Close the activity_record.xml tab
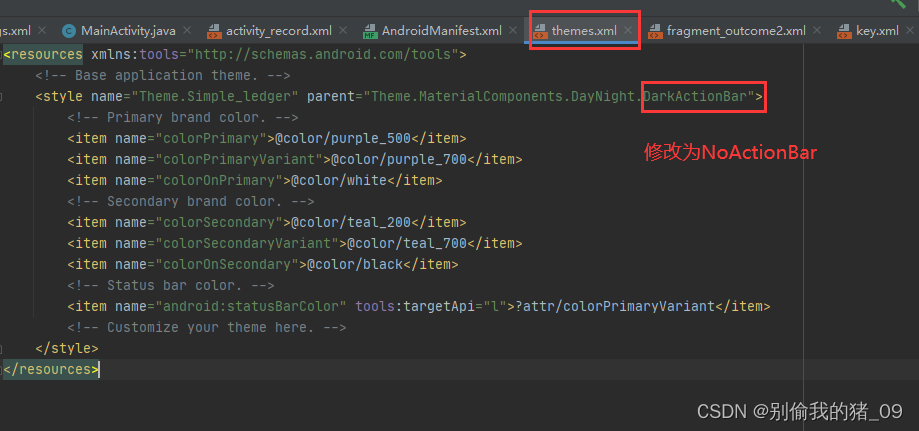Screen dimensions: 919x431 (343, 30)
